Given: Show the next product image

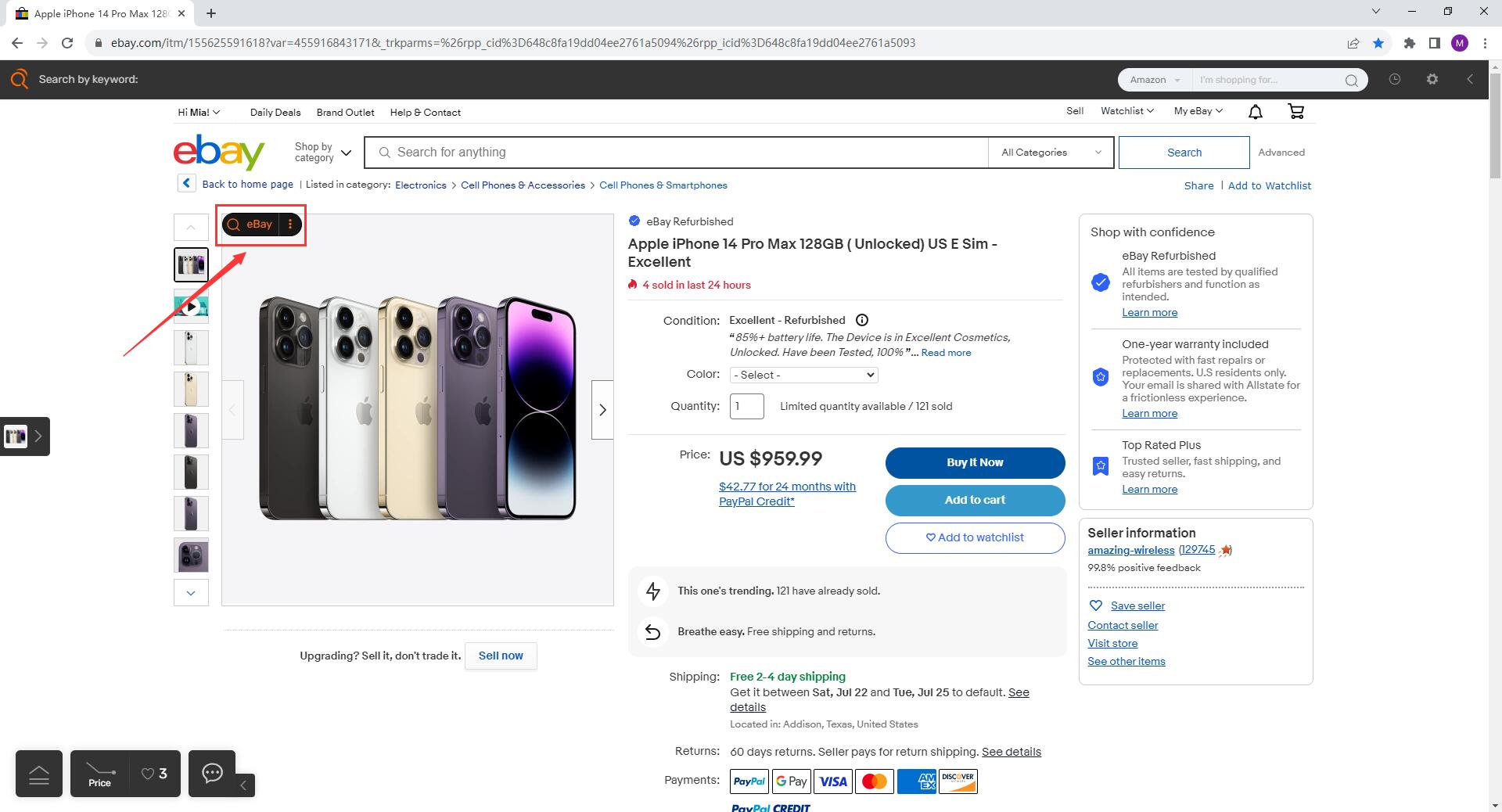Looking at the screenshot, I should coord(602,410).
